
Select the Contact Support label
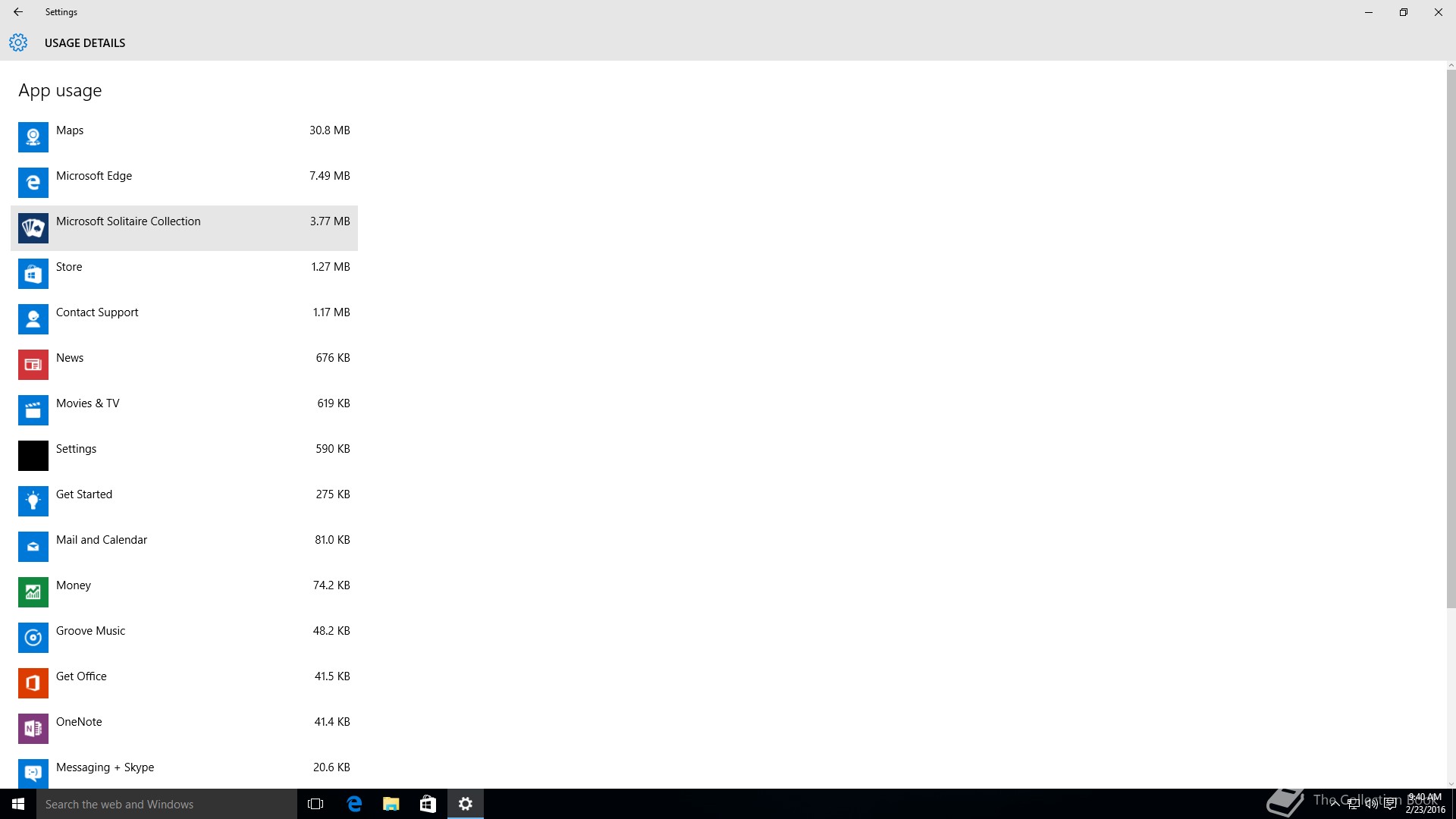(97, 312)
